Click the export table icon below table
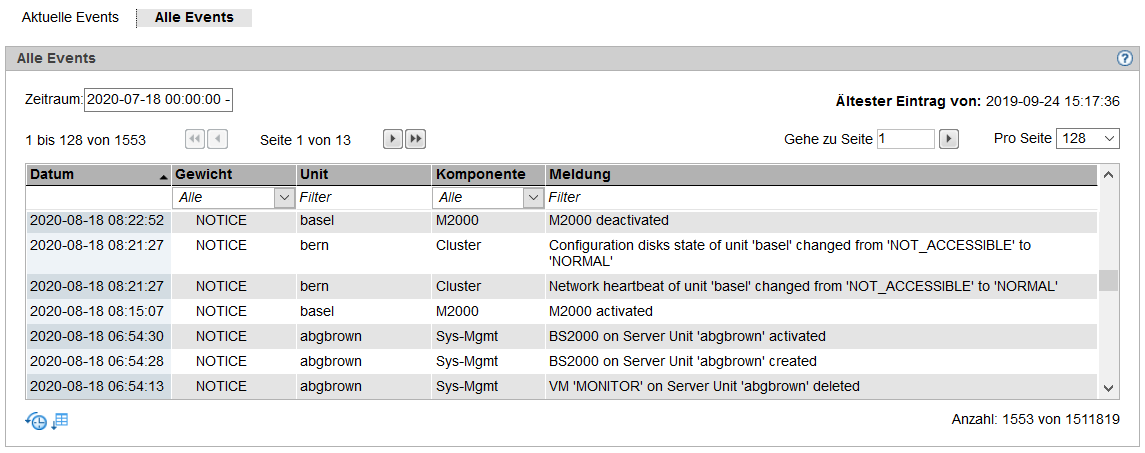The image size is (1145, 453). [60, 421]
